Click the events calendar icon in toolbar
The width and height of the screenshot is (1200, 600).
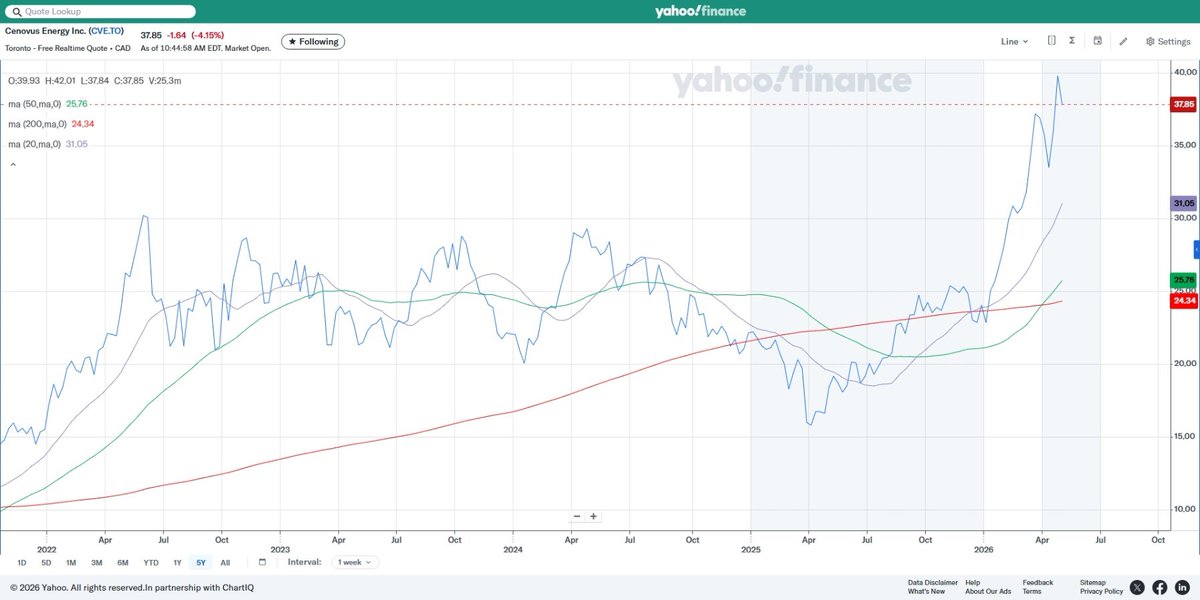(x=1098, y=41)
